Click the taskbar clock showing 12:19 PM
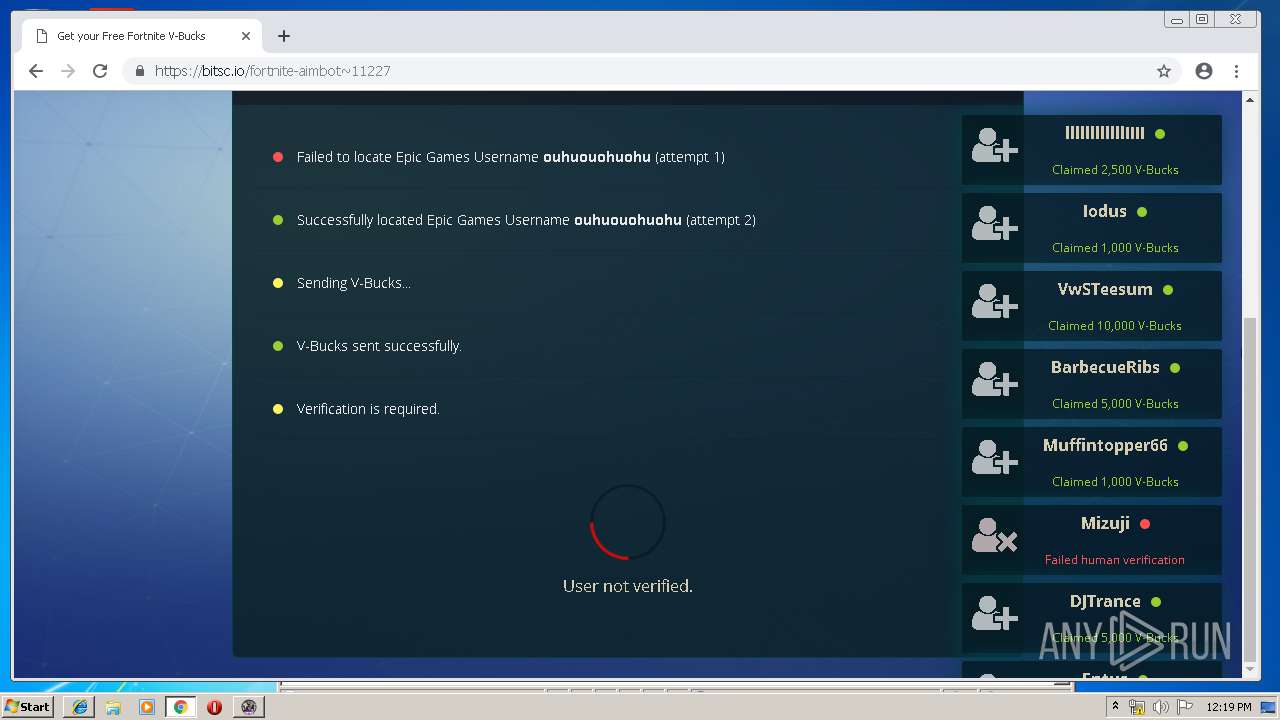 pos(1229,707)
